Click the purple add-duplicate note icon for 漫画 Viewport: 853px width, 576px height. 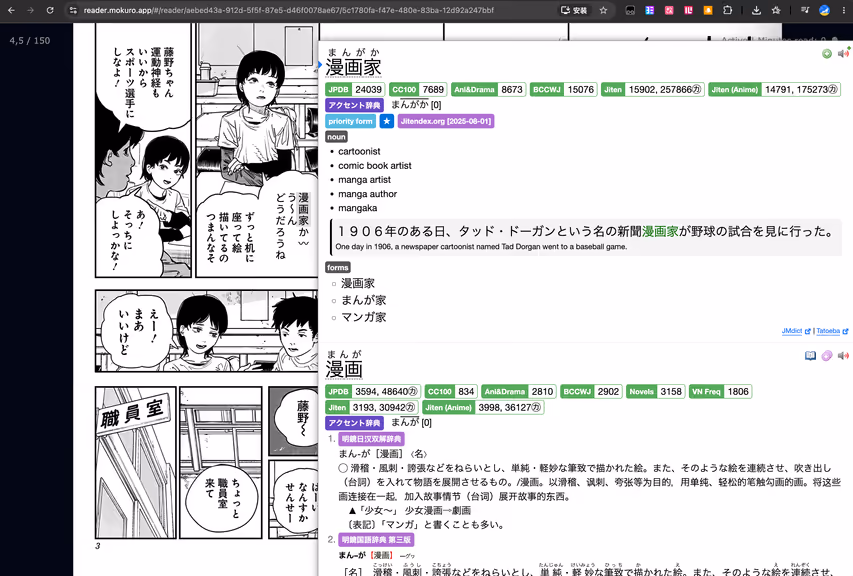coord(827,355)
